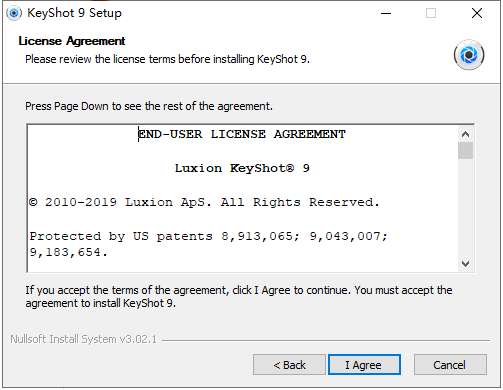Screen dimensions: 503x390
Task: Click the license scrollbar up arrow
Action: [x=465, y=134]
